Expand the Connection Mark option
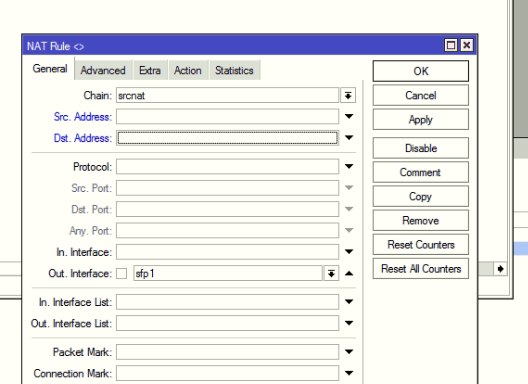The width and height of the screenshot is (528, 384). pyautogui.click(x=349, y=373)
